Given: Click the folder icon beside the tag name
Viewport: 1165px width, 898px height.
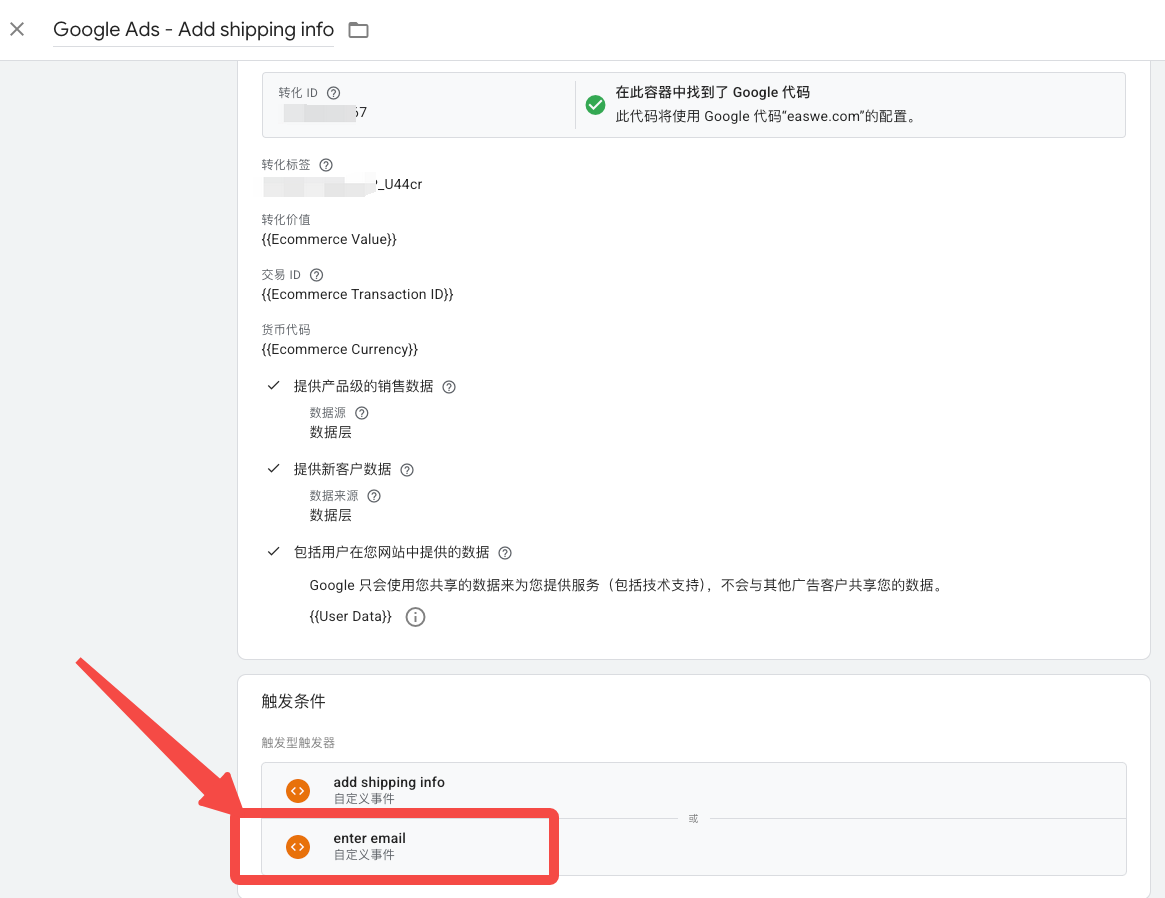Looking at the screenshot, I should [358, 30].
